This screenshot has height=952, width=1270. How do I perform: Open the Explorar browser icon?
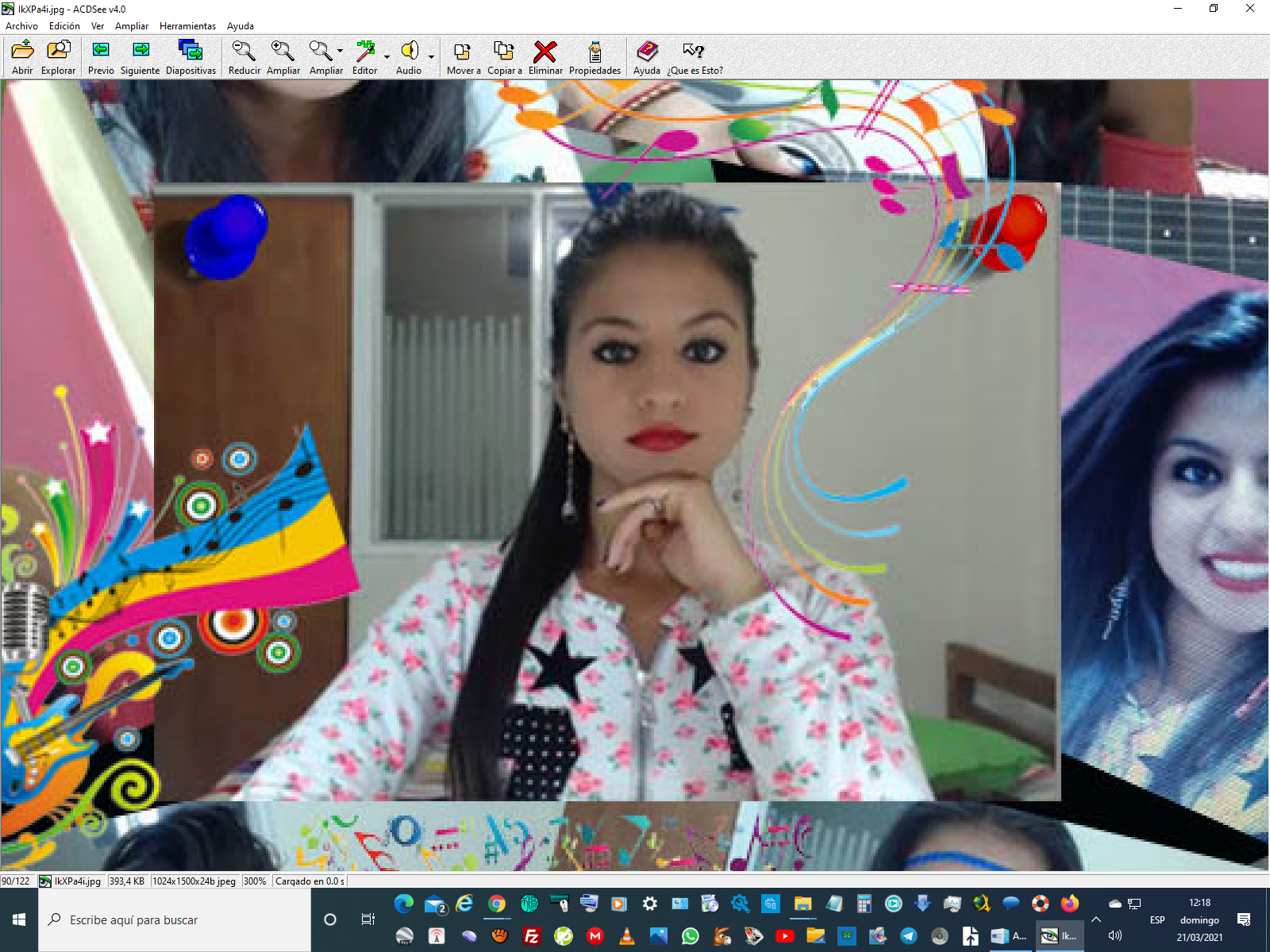point(58,52)
